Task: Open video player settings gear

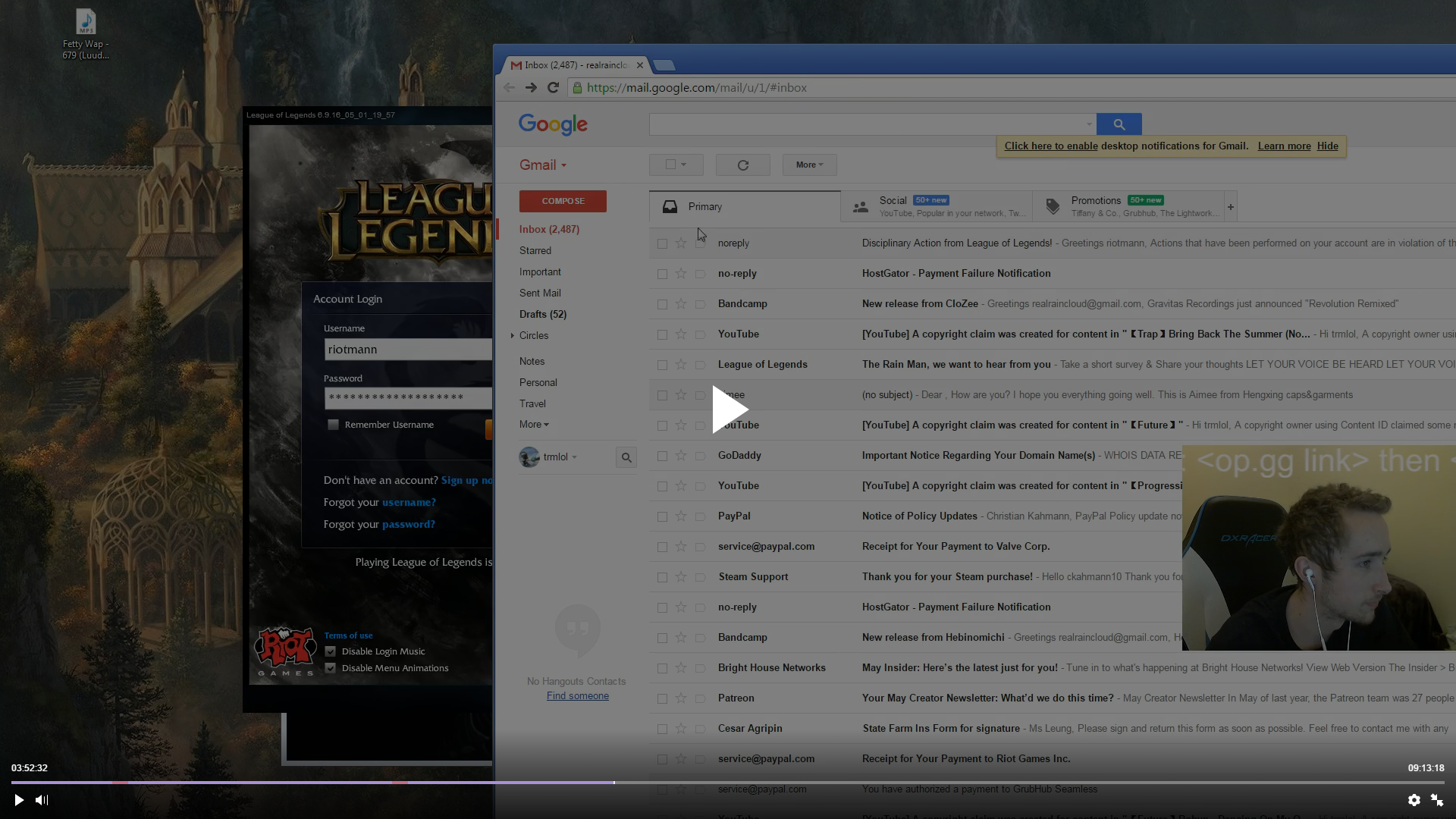Action: 1414,800
